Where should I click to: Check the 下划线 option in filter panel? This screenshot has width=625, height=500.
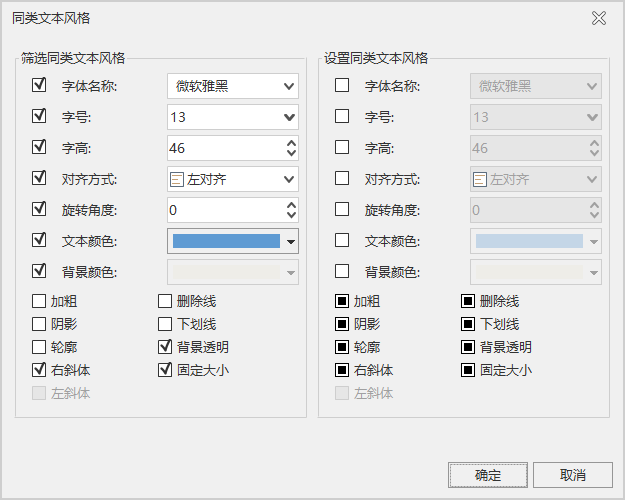pyautogui.click(x=166, y=324)
